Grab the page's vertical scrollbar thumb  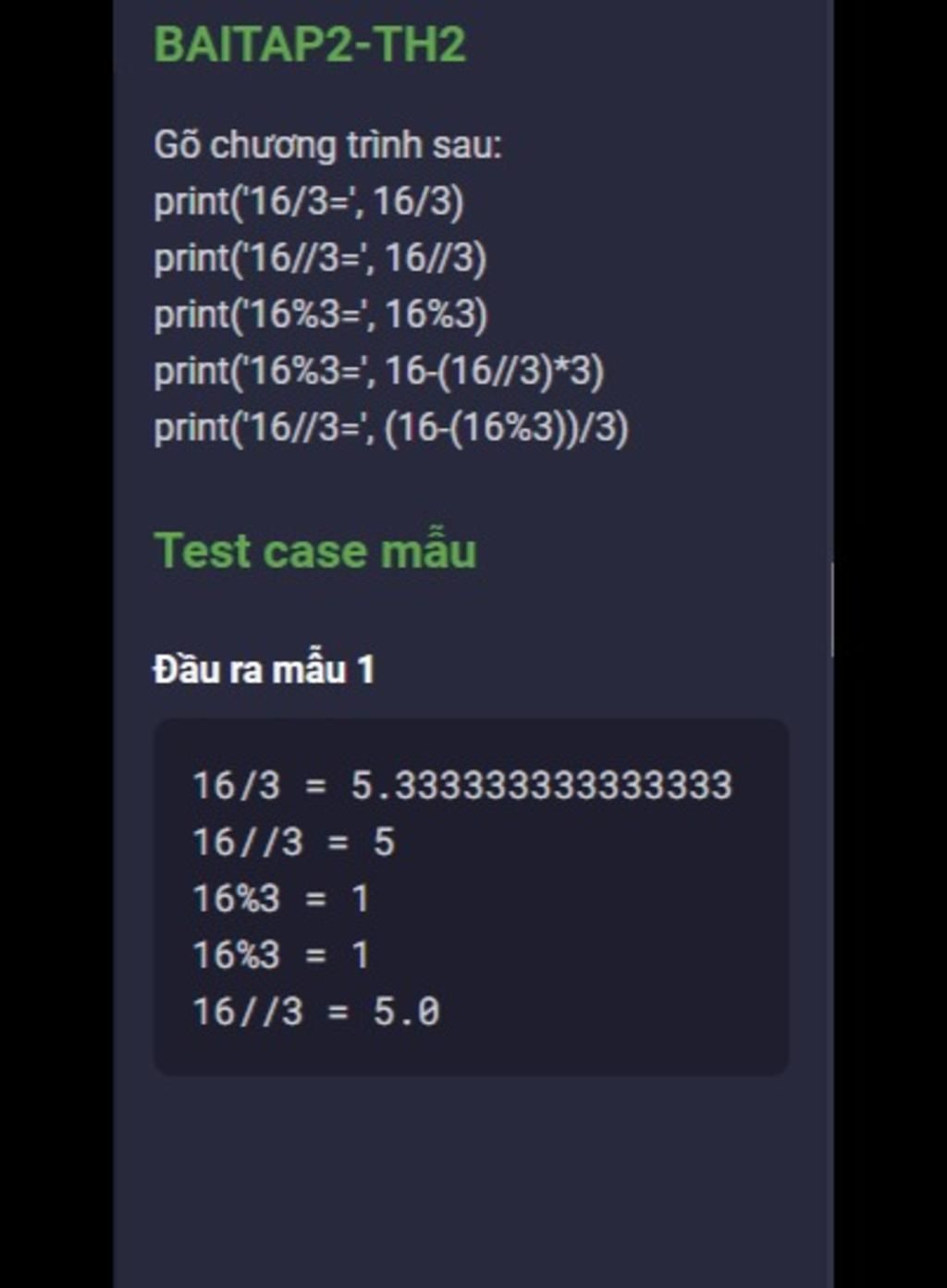coord(832,609)
